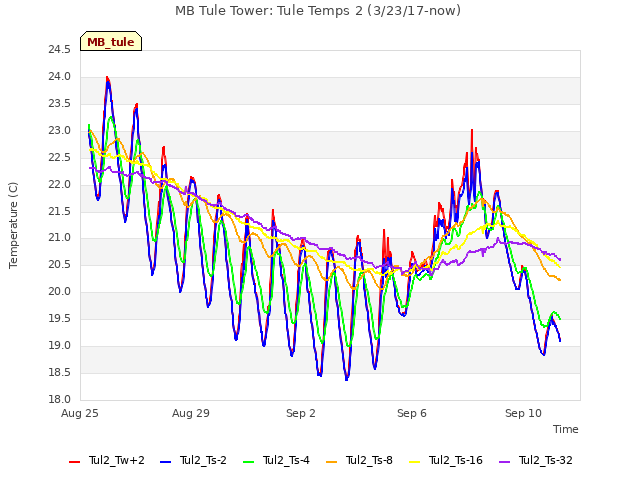The image size is (640, 480).
Task: Click the Sep 2 x-axis tick label
Action: [x=301, y=413]
